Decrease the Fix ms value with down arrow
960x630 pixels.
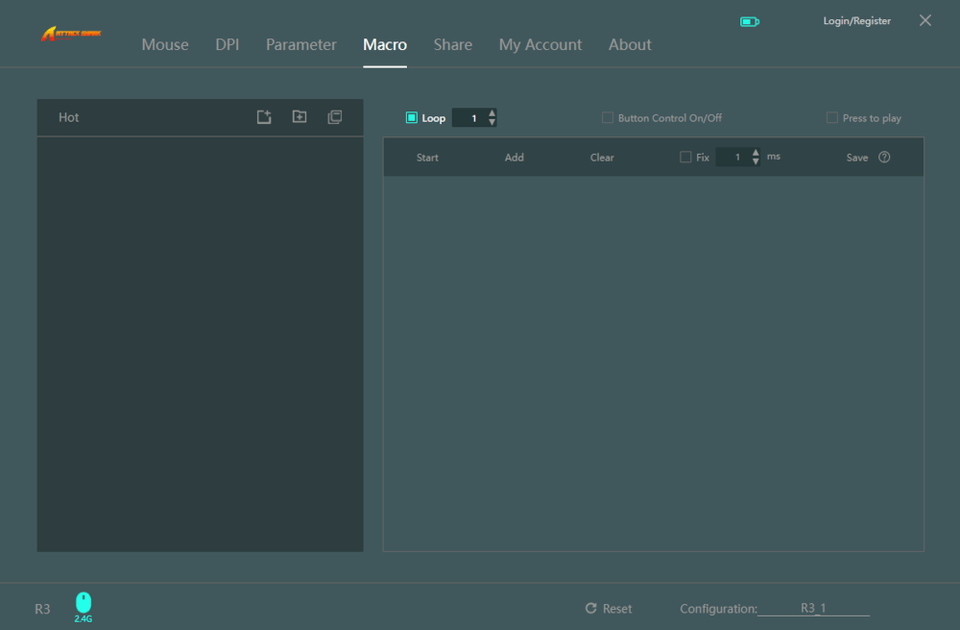coord(755,162)
